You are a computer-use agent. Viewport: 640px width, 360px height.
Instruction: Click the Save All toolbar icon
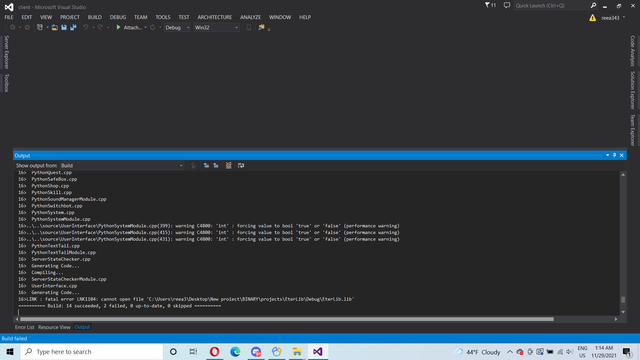click(73, 27)
